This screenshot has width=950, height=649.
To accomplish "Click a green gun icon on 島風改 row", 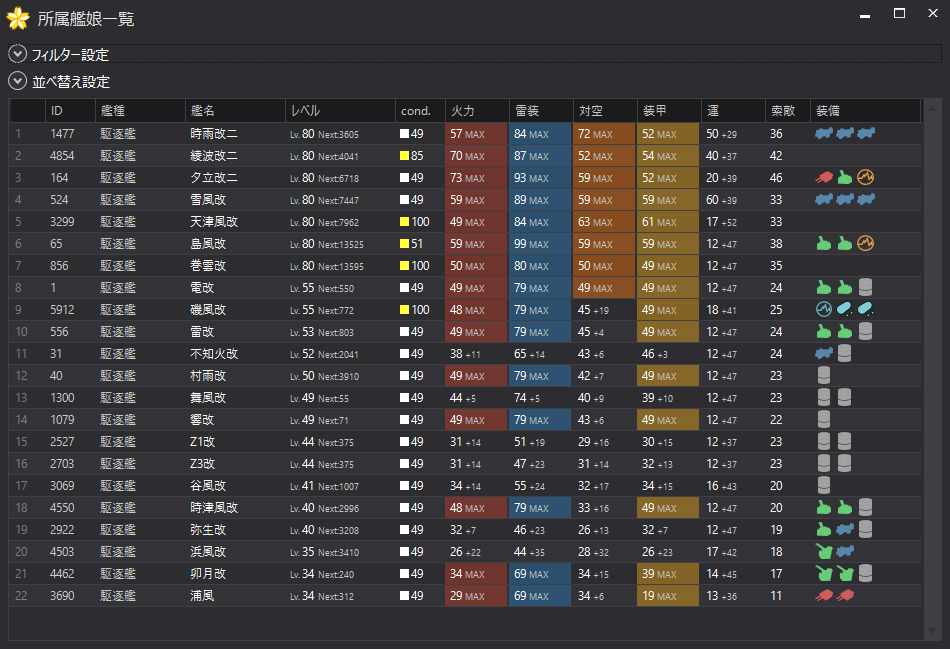I will pyautogui.click(x=822, y=243).
